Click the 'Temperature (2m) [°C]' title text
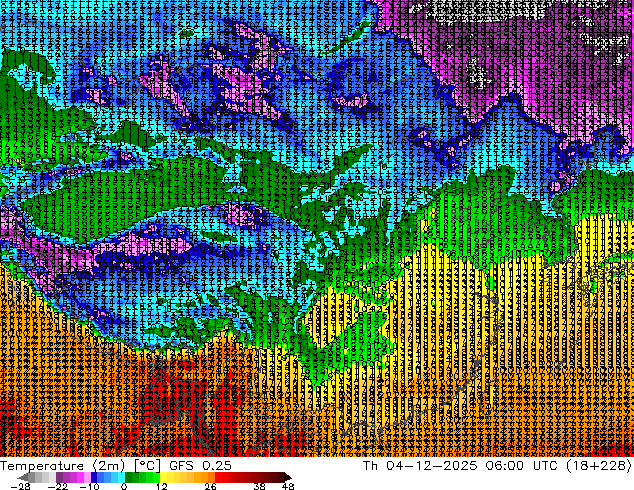634x490 pixels. (80, 466)
